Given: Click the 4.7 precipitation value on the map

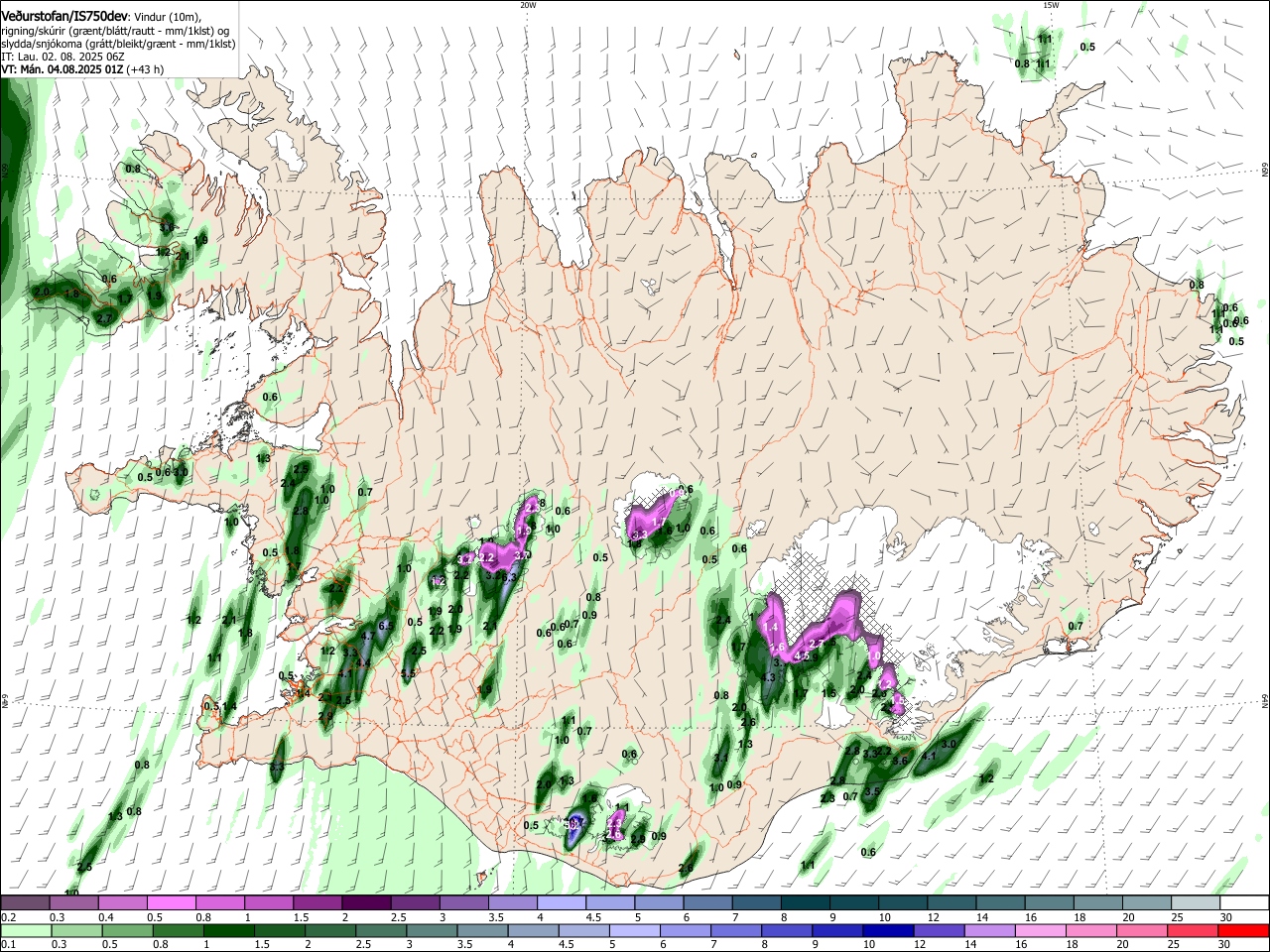Looking at the screenshot, I should [x=368, y=636].
